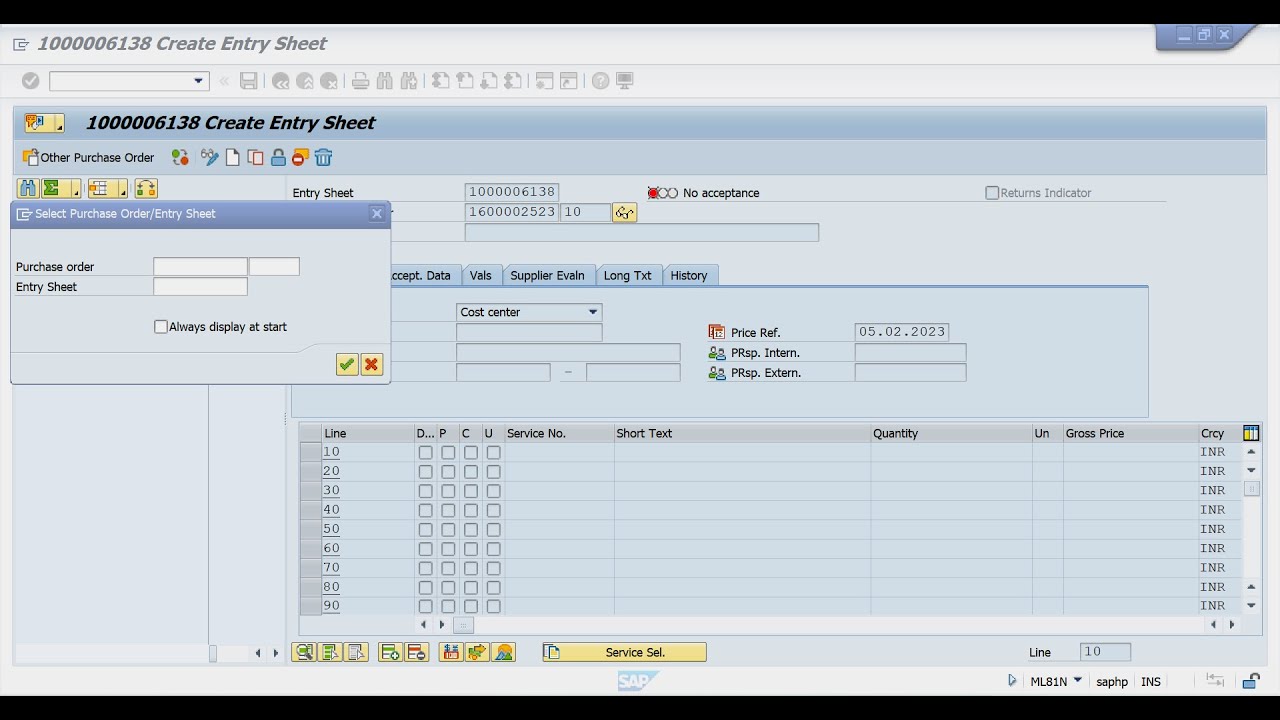This screenshot has width=1280, height=720.
Task: Click the icon beside the purchase order item field
Action: [x=624, y=212]
